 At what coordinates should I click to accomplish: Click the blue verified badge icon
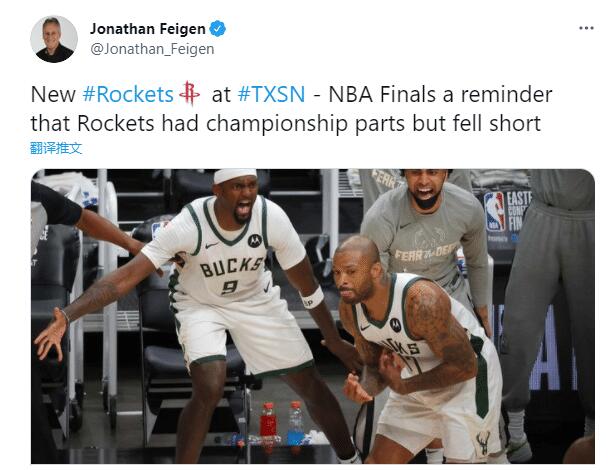click(218, 29)
